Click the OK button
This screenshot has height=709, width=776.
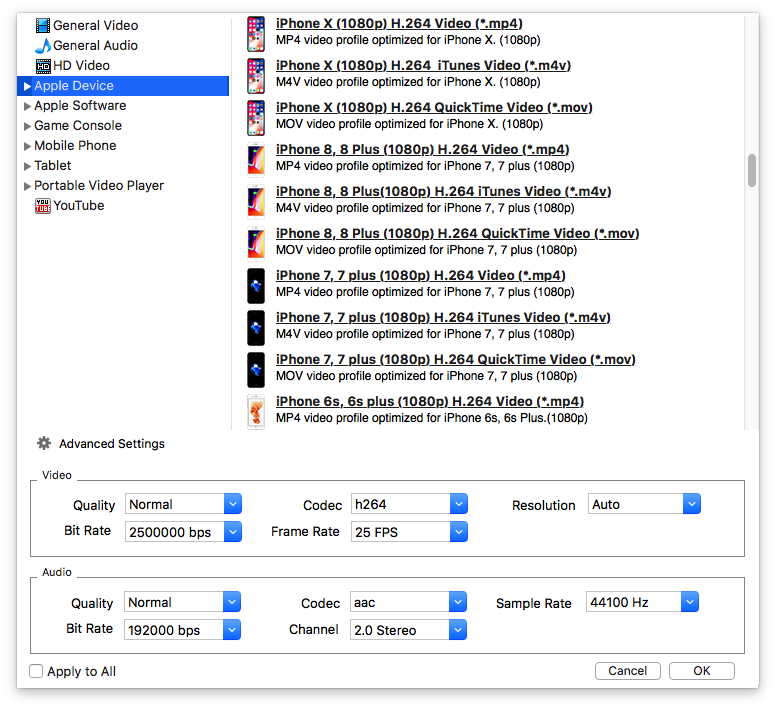pos(702,671)
